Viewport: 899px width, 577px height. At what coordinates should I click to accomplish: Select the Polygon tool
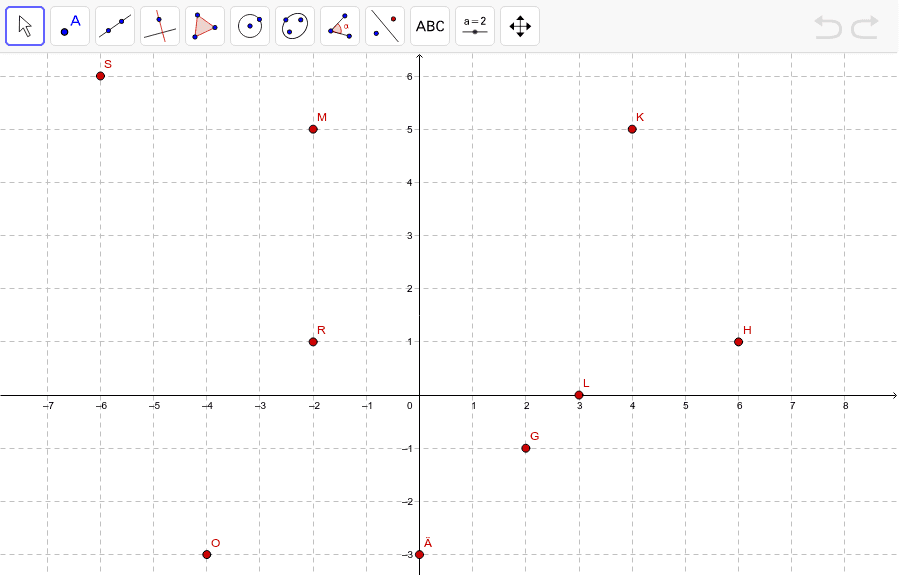[x=205, y=26]
